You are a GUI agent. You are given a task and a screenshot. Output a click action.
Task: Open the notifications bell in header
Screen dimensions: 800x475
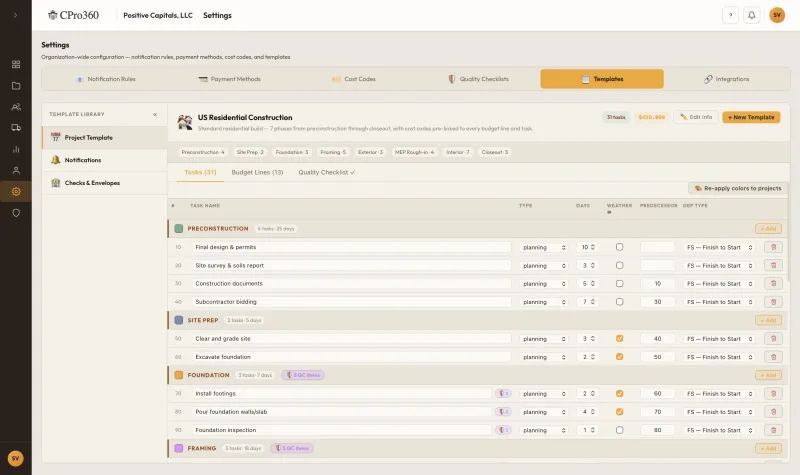tap(752, 15)
